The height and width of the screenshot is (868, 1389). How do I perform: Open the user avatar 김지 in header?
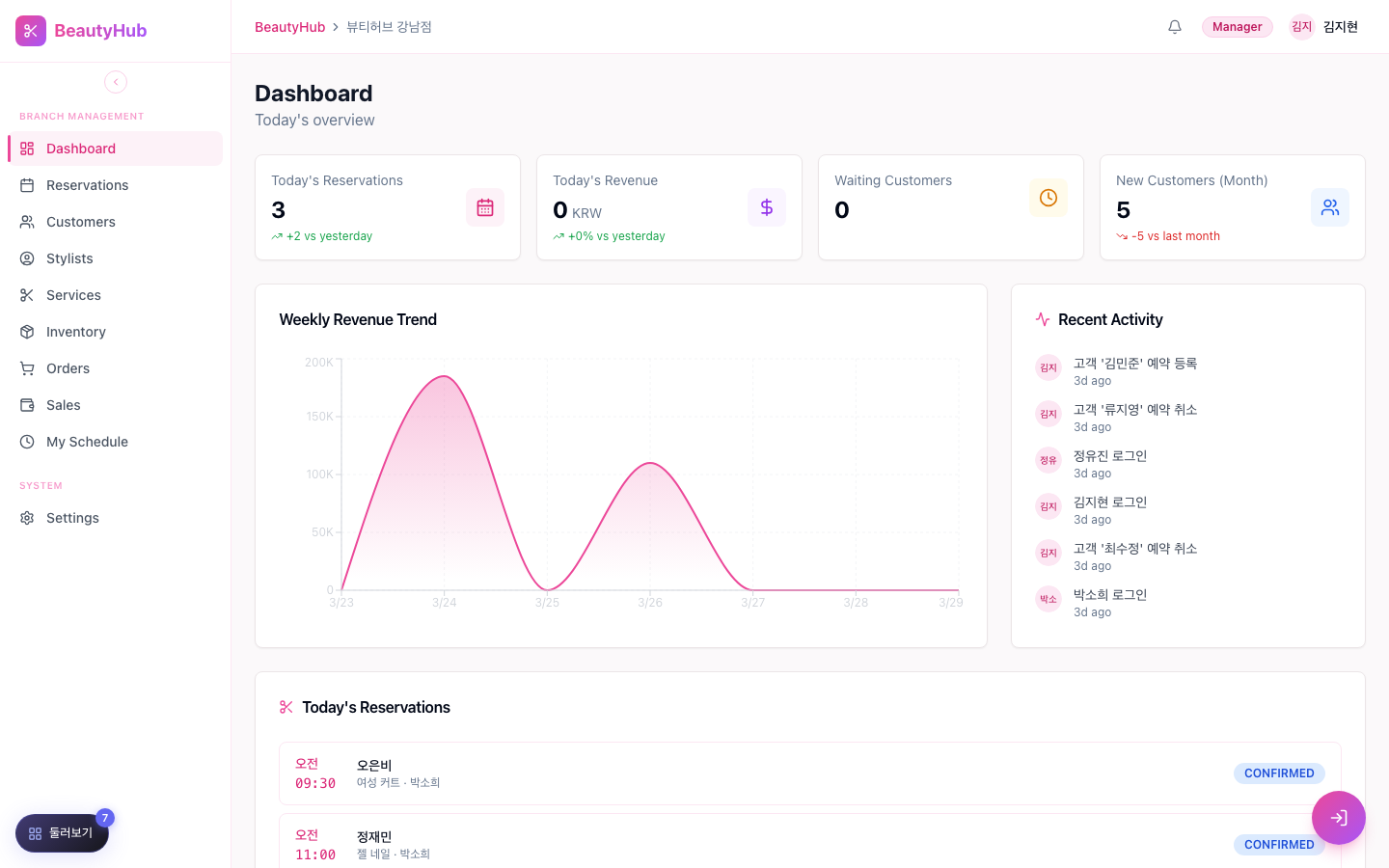pos(1302,27)
